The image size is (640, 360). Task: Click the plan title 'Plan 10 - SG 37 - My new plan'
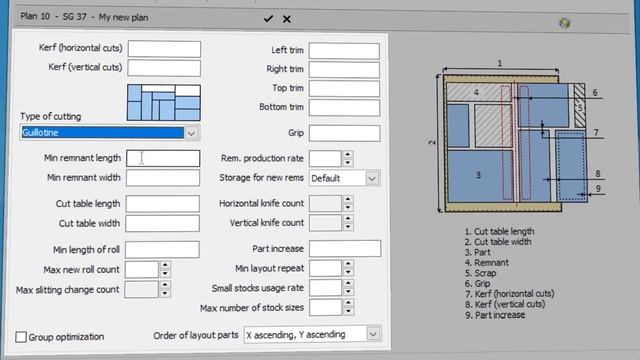(x=84, y=17)
